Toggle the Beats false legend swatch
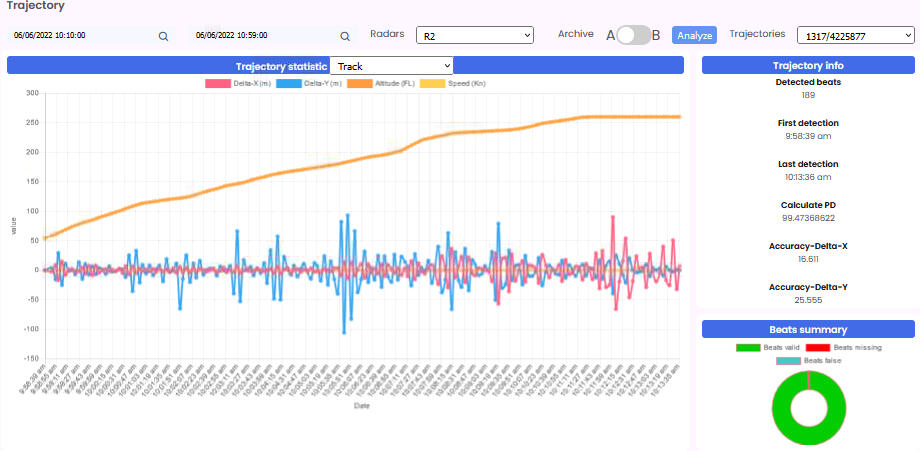The image size is (920, 451). tap(789, 359)
